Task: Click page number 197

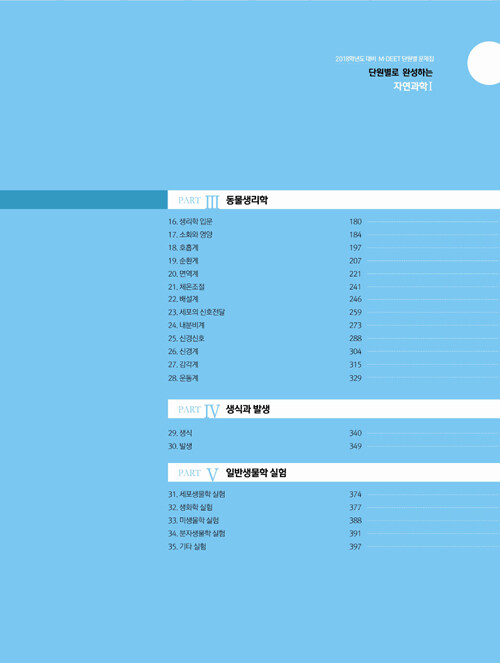Action: click(x=355, y=248)
